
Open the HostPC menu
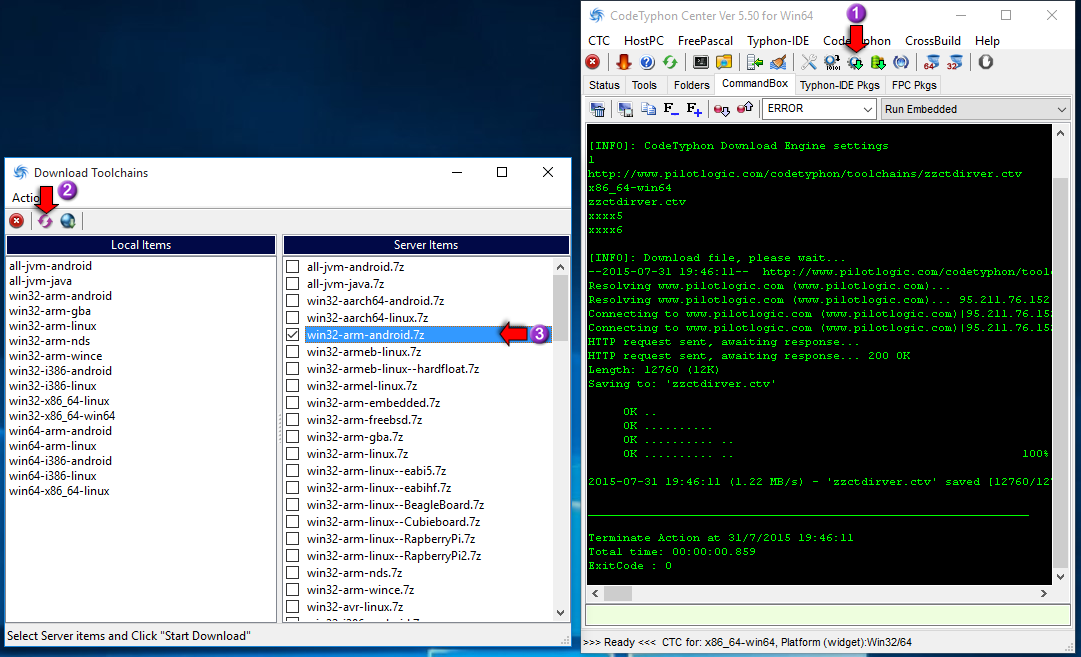tap(644, 41)
